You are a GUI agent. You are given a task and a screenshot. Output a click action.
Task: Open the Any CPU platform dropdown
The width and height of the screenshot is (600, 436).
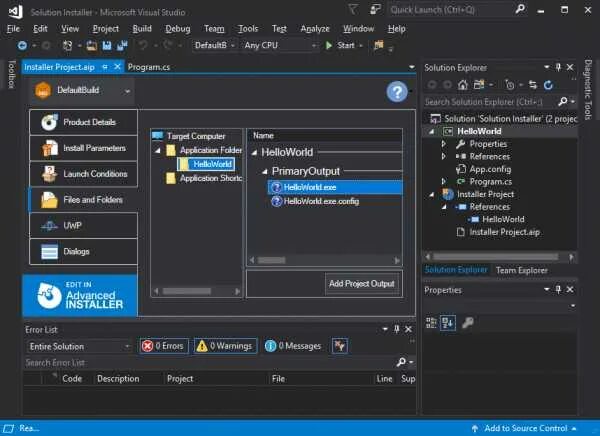(x=280, y=45)
